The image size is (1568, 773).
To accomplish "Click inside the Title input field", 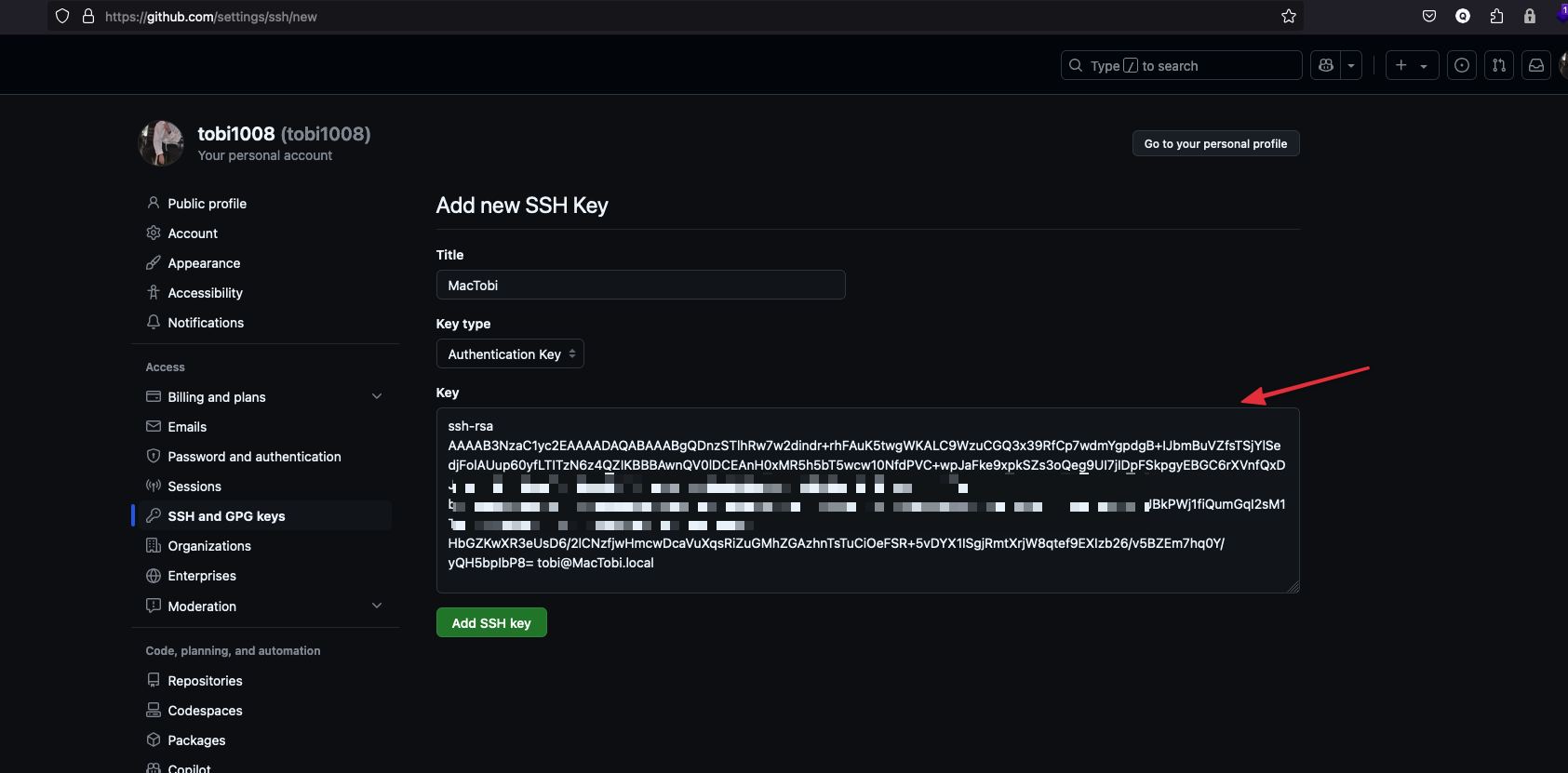I will [x=640, y=285].
